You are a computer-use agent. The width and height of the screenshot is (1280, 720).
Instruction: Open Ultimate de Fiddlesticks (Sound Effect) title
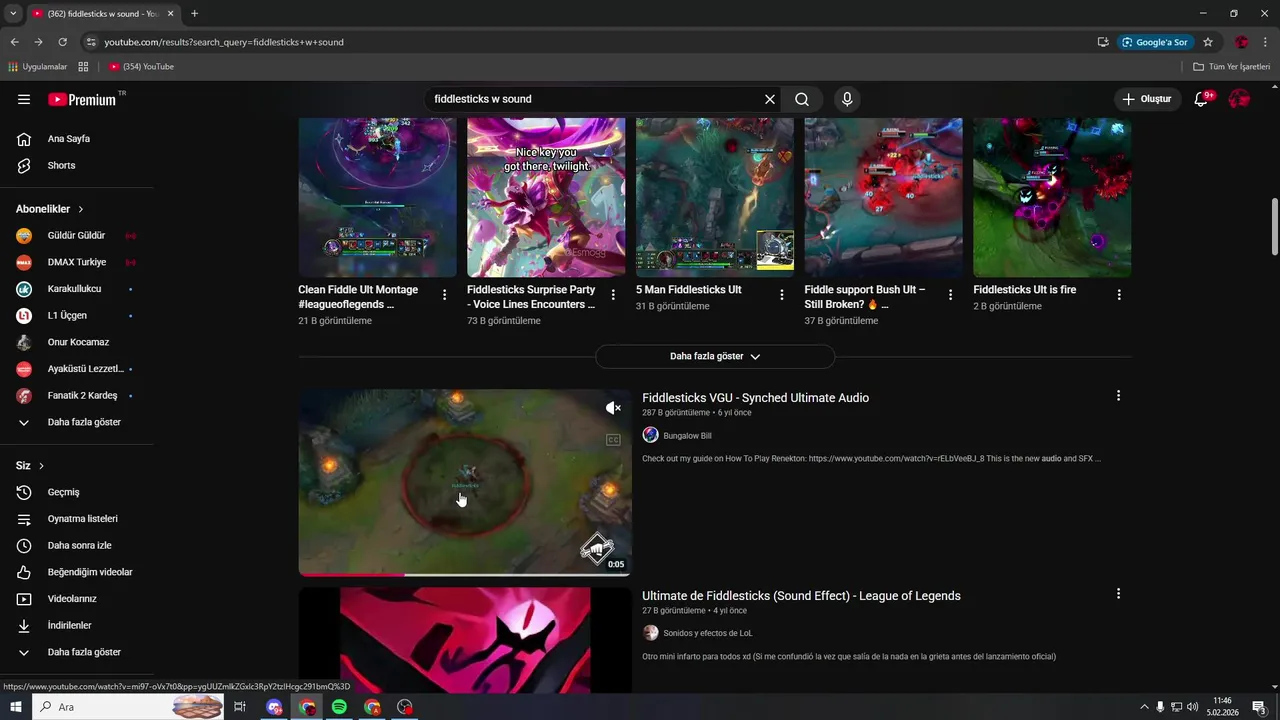(801, 596)
